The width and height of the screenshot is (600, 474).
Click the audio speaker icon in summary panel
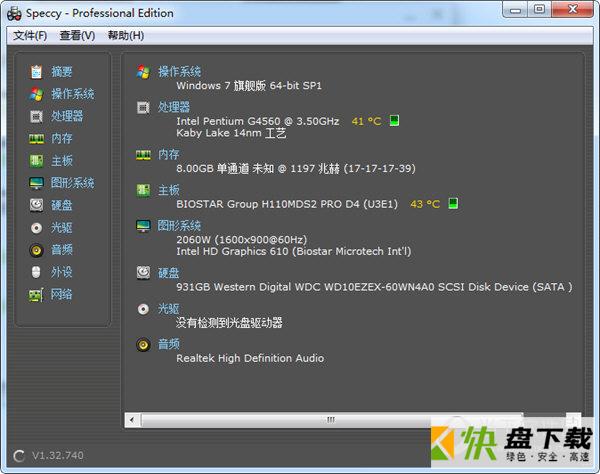143,345
